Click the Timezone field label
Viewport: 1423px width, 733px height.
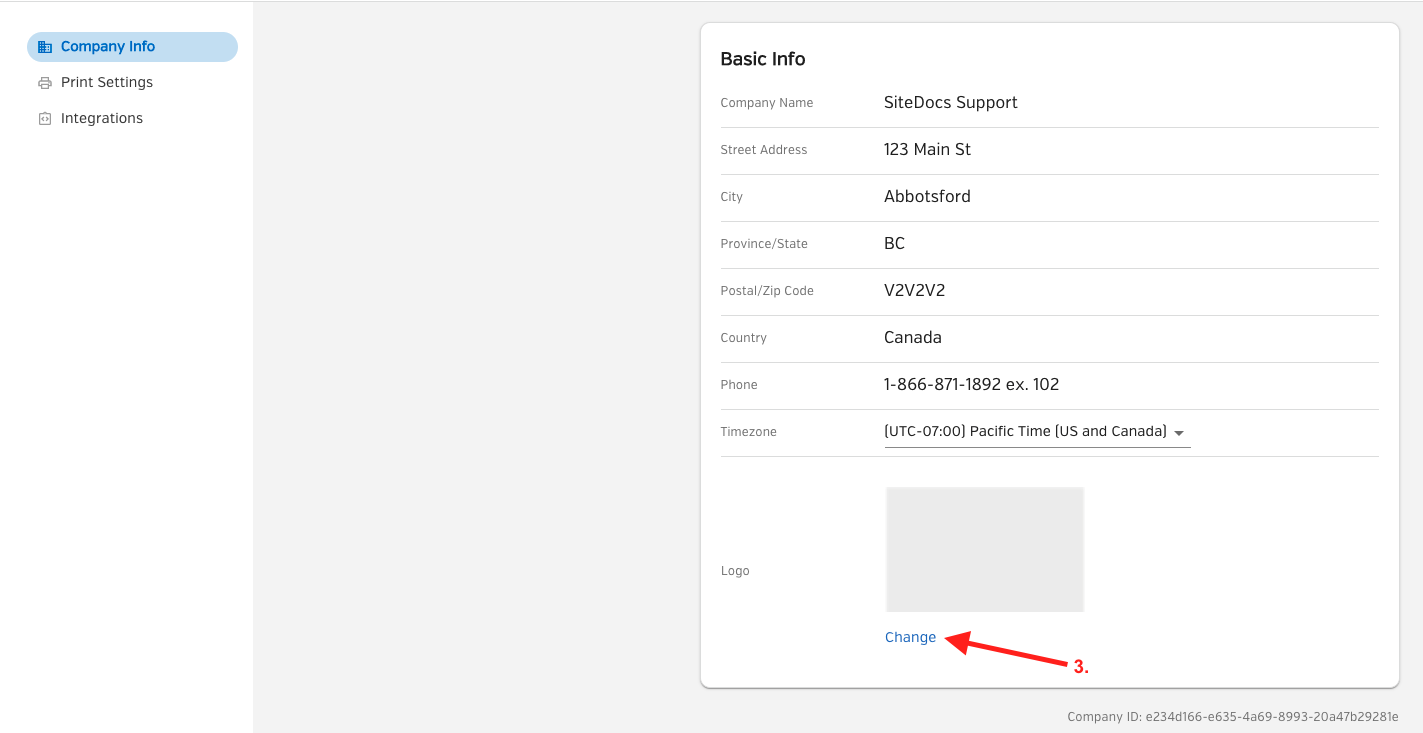tap(749, 432)
